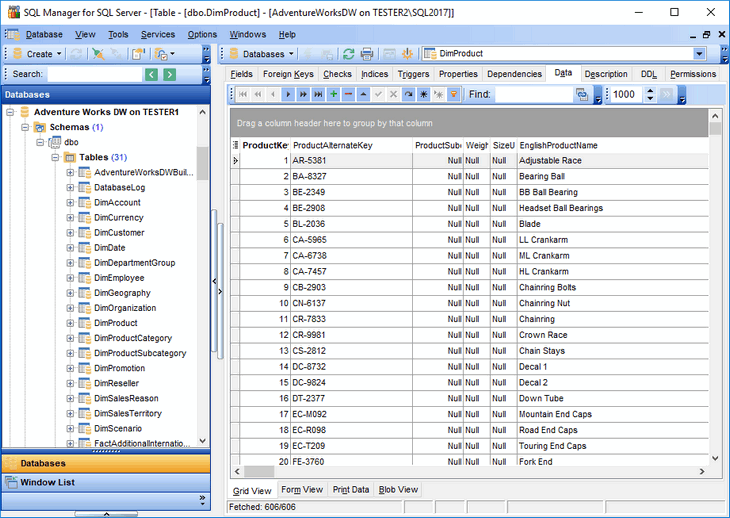Switch to the Form View tab
Screen dimensions: 730x518
pyautogui.click(x=302, y=490)
